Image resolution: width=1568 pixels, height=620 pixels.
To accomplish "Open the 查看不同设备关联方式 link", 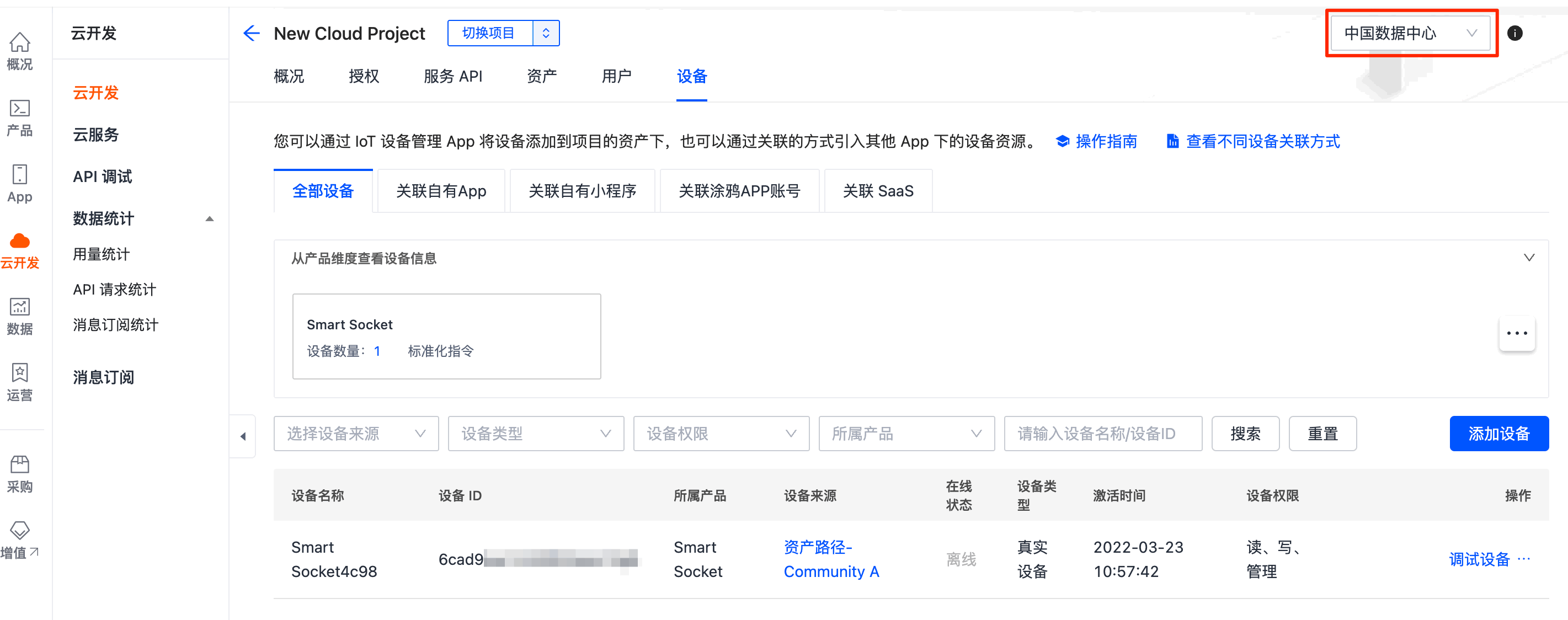I will click(1263, 141).
